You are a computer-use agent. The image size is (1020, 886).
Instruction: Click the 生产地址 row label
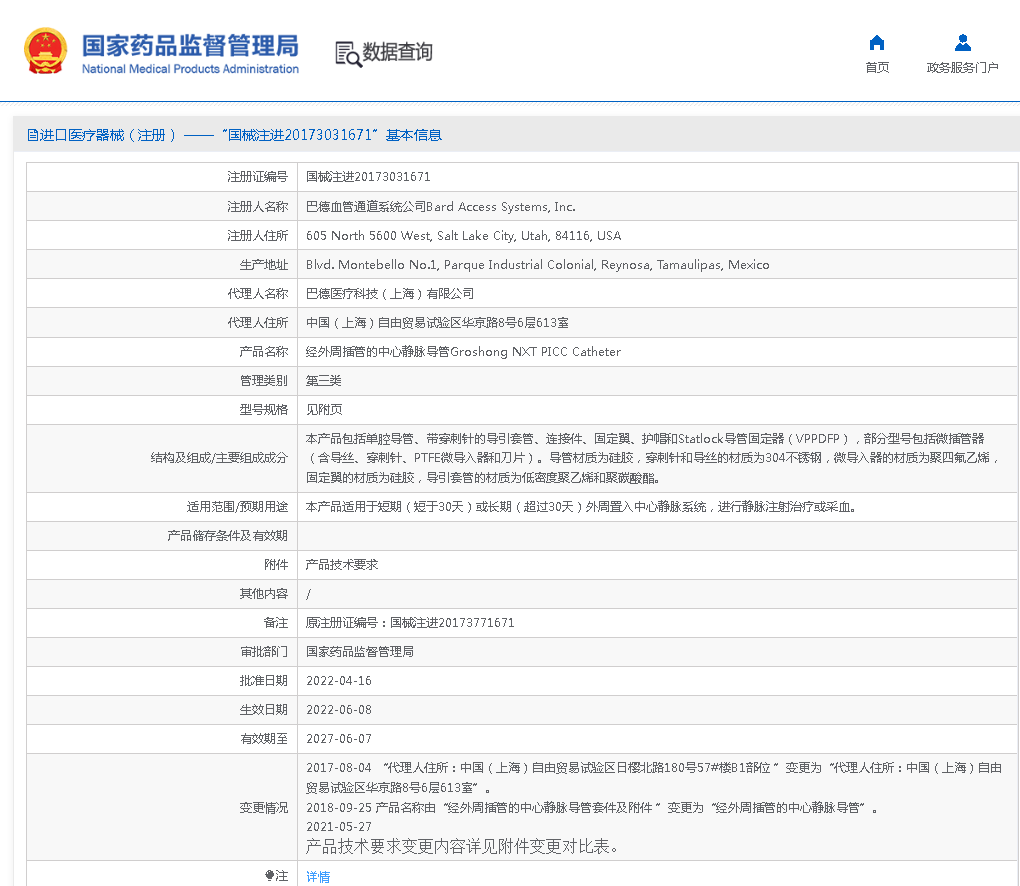tap(263, 265)
